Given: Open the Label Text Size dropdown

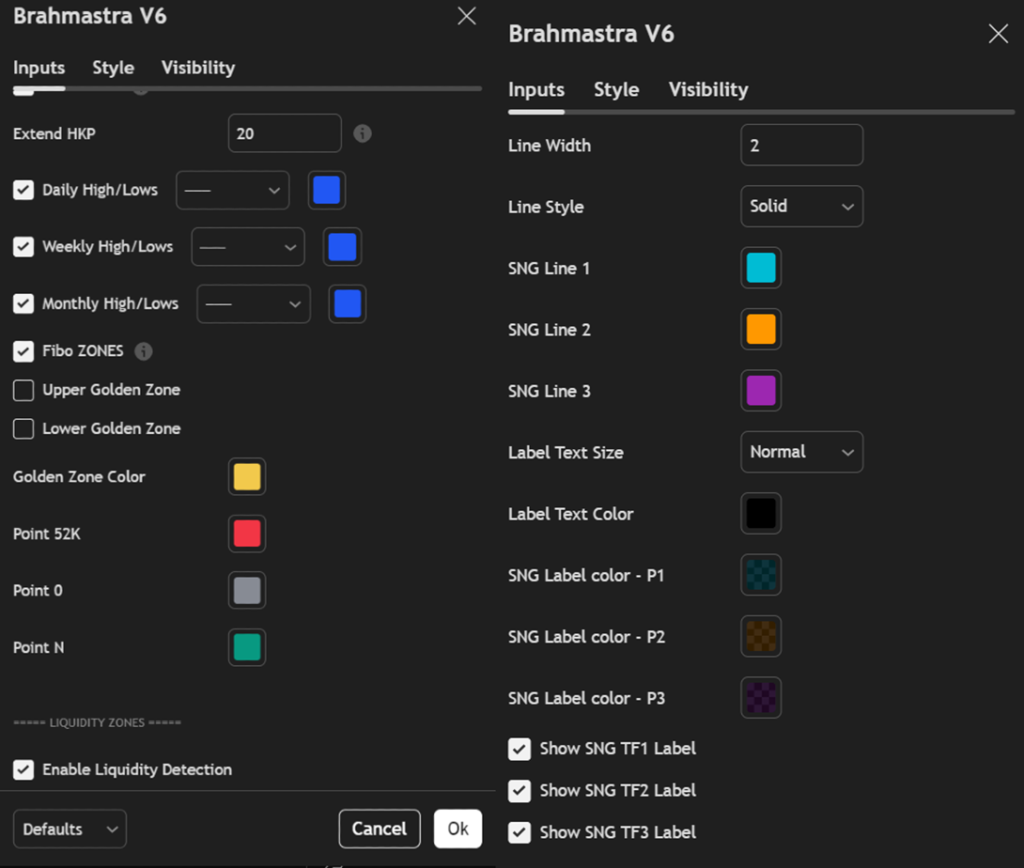Looking at the screenshot, I should [801, 452].
